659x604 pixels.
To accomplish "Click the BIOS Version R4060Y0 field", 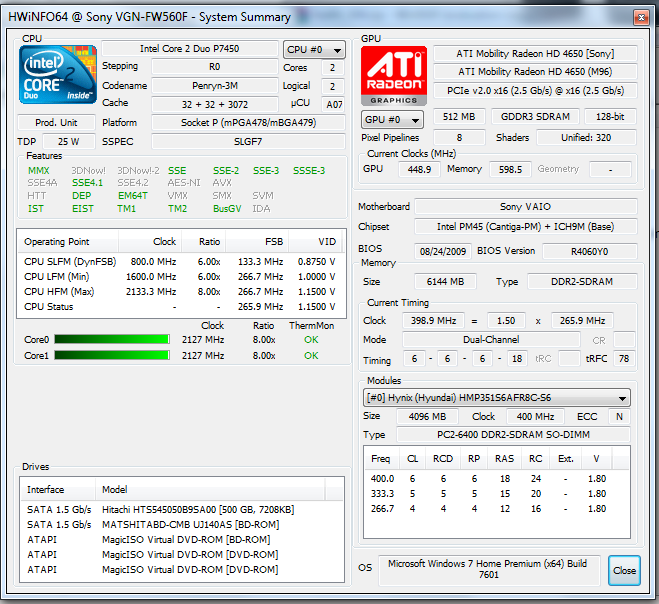I will 590,251.
